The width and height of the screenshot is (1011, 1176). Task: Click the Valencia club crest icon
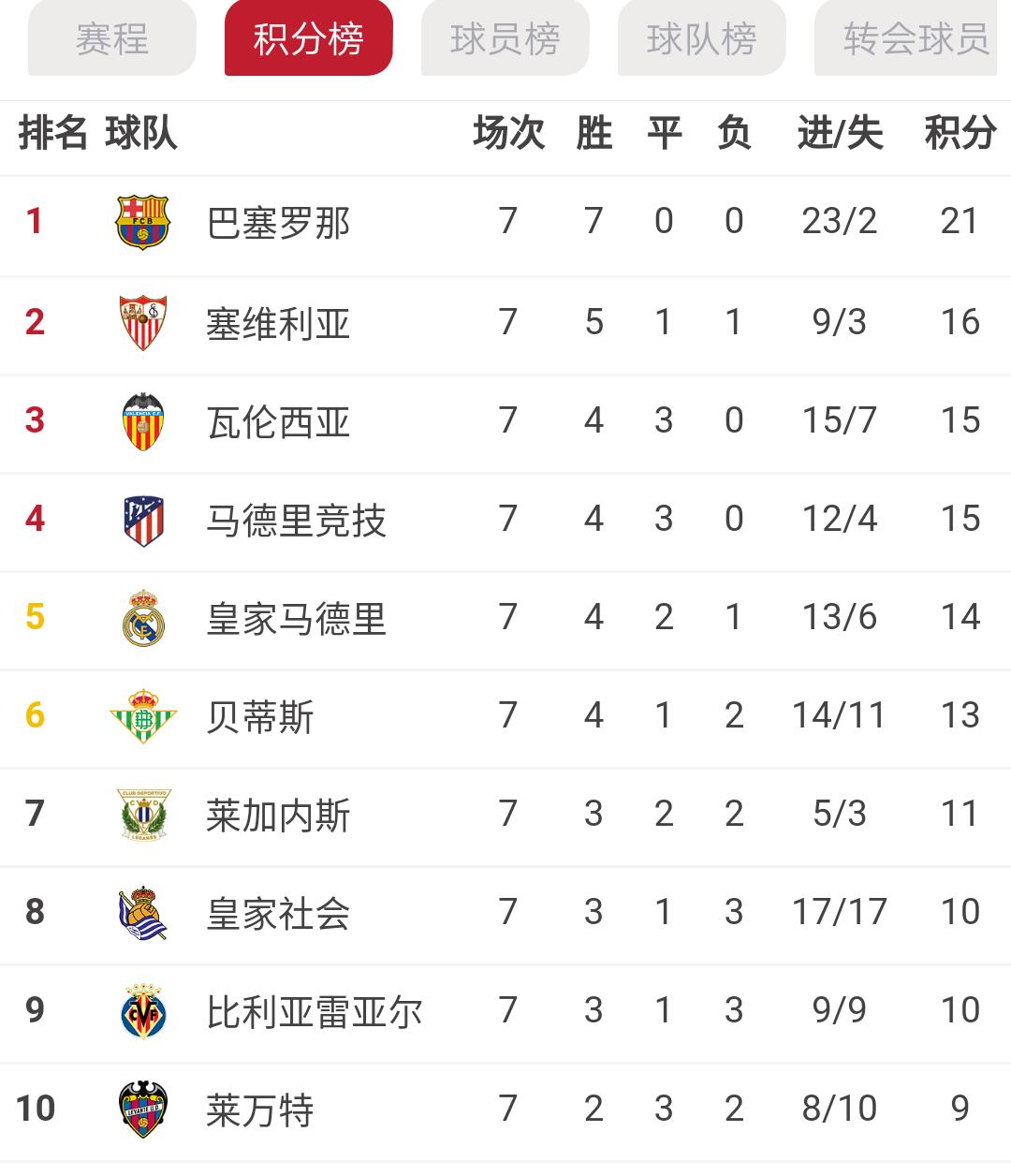pos(145,419)
